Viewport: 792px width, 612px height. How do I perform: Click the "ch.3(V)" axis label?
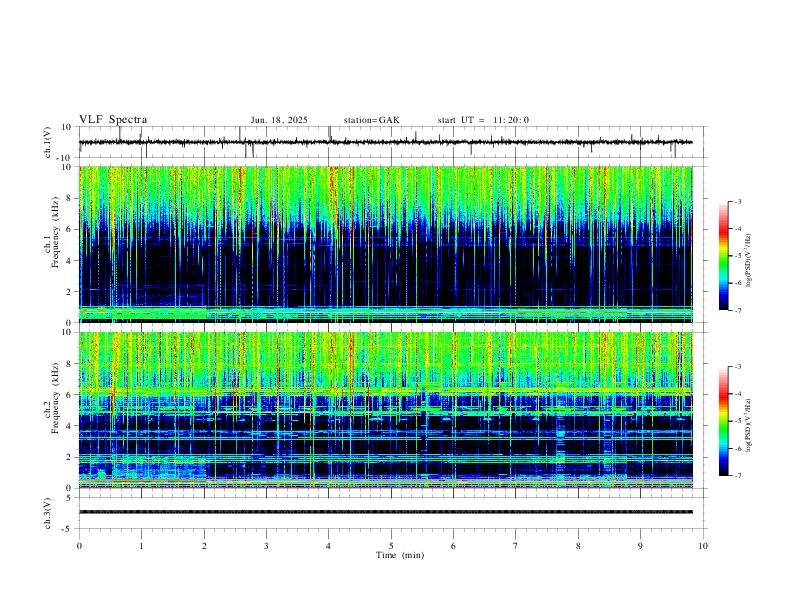pyautogui.click(x=48, y=513)
